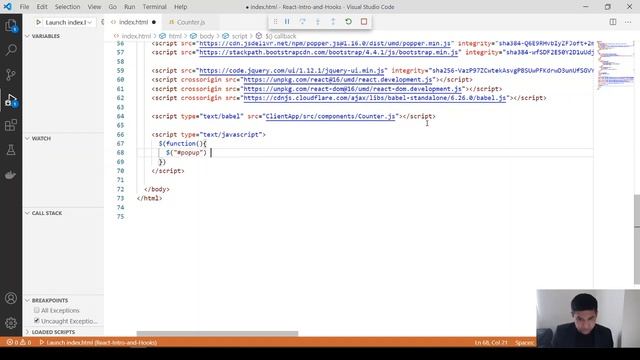Pause the debug session
This screenshot has width=640, height=360.
(x=287, y=22)
